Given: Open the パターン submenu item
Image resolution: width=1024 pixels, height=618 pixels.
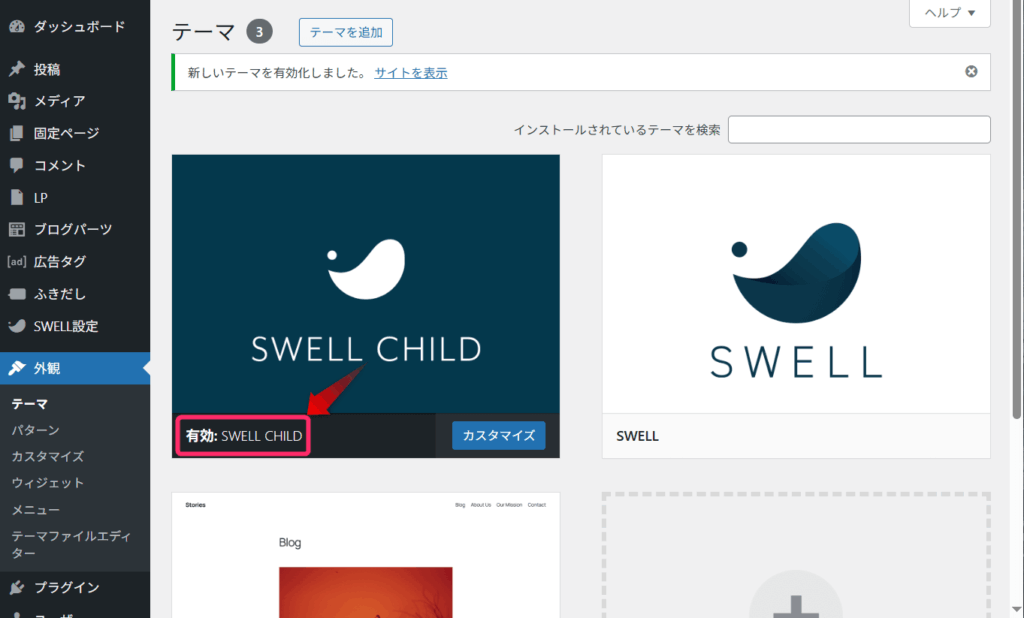Looking at the screenshot, I should tap(35, 430).
